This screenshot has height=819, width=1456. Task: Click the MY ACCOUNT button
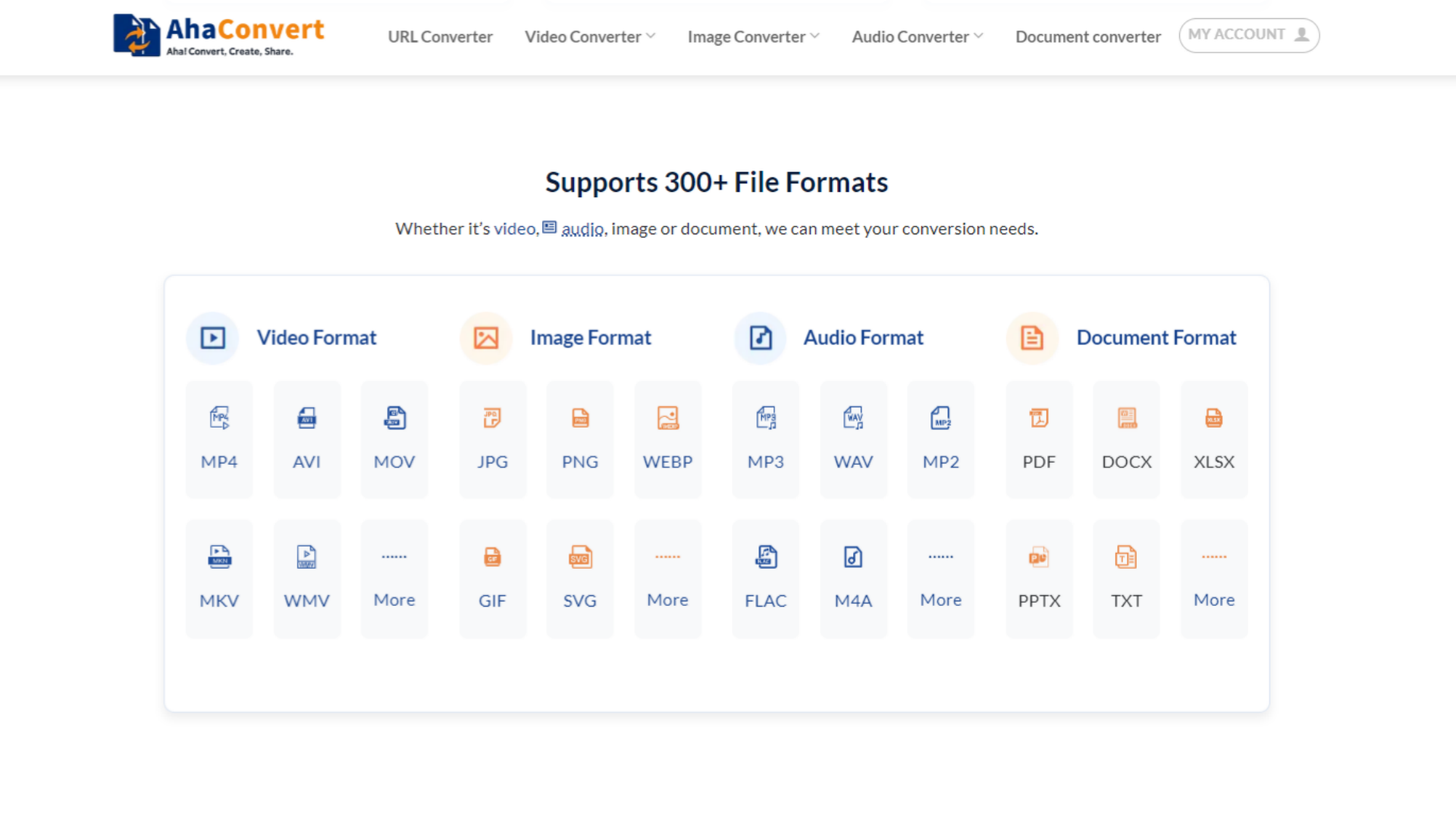point(1249,35)
